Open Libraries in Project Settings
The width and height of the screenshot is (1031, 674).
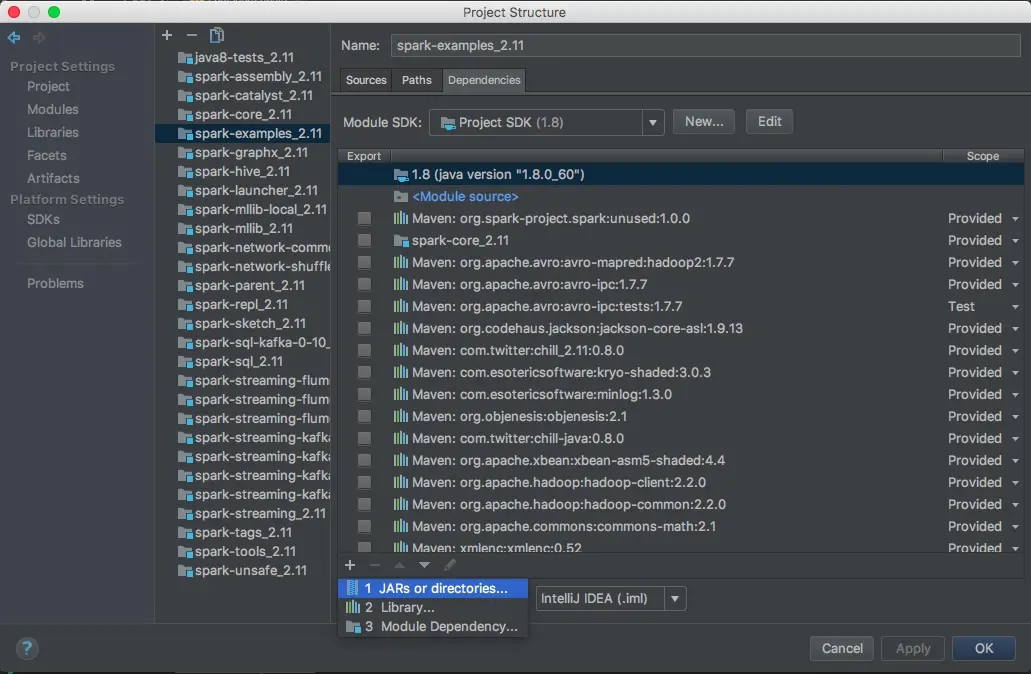click(x=53, y=132)
